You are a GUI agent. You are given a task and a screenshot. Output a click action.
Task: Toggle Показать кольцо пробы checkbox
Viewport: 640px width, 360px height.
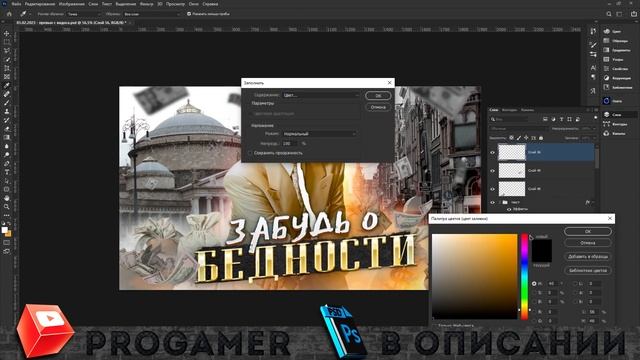pyautogui.click(x=189, y=14)
